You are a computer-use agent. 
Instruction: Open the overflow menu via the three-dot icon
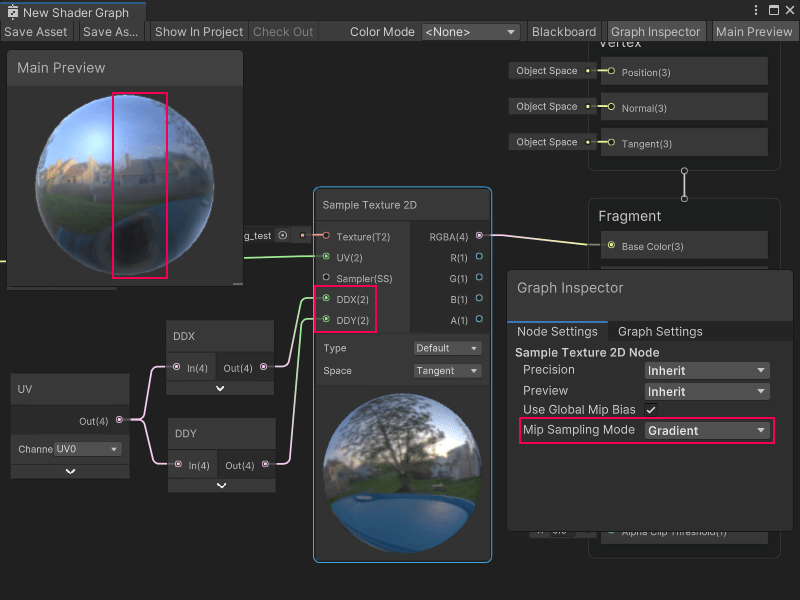pyautogui.click(x=758, y=9)
